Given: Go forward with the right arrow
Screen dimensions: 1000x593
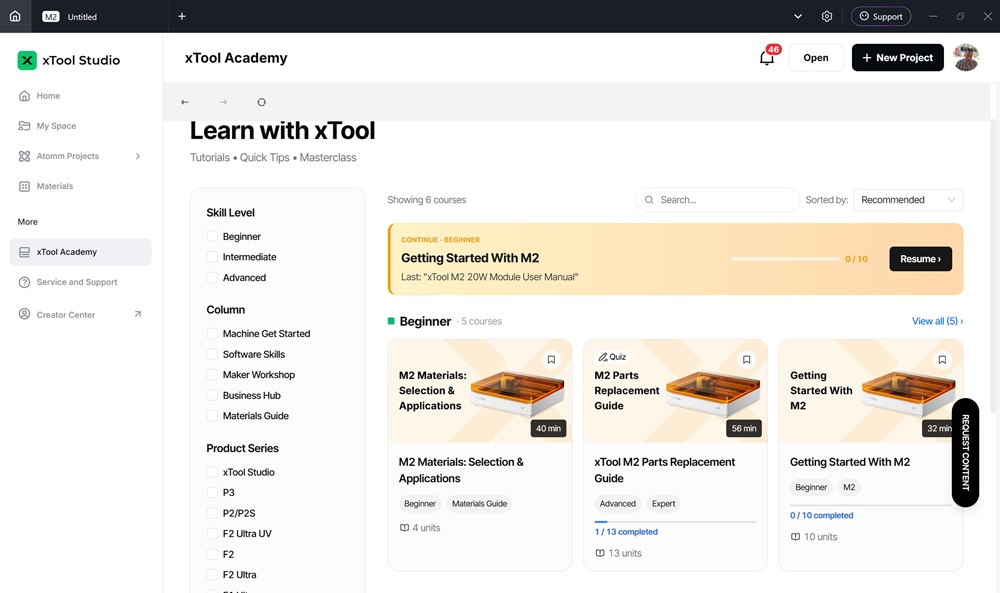Looking at the screenshot, I should (223, 102).
